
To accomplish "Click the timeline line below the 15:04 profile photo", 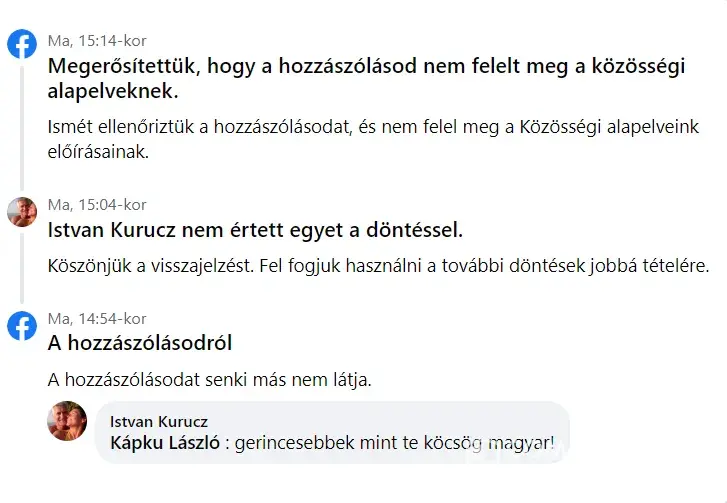I will click(22, 265).
